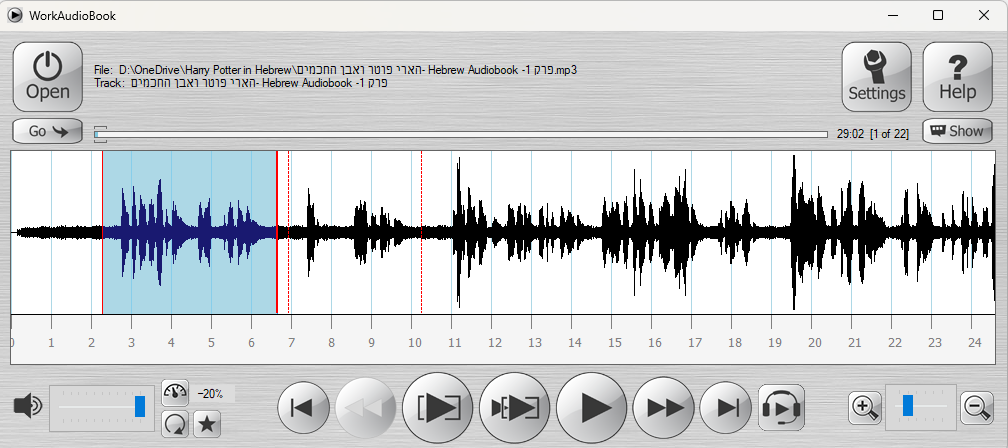The image size is (1008, 448).
Task: Click the timeline ruler at 15 seconds
Action: point(615,342)
